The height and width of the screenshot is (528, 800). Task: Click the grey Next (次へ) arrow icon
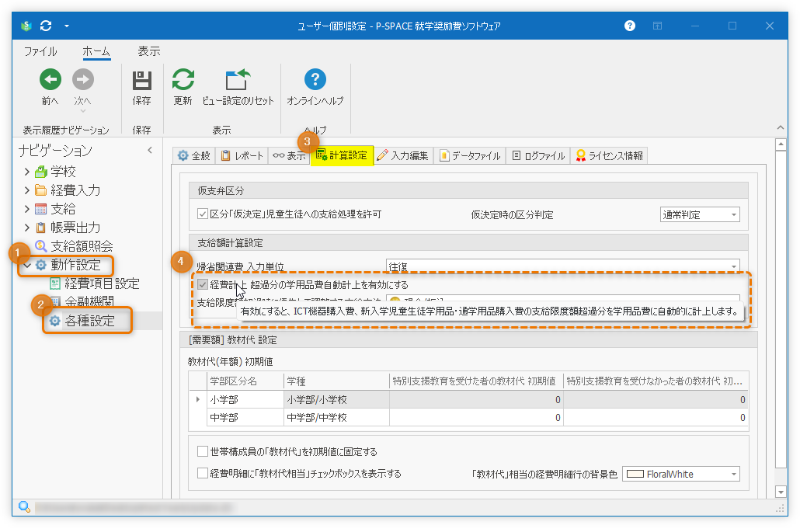[x=83, y=80]
